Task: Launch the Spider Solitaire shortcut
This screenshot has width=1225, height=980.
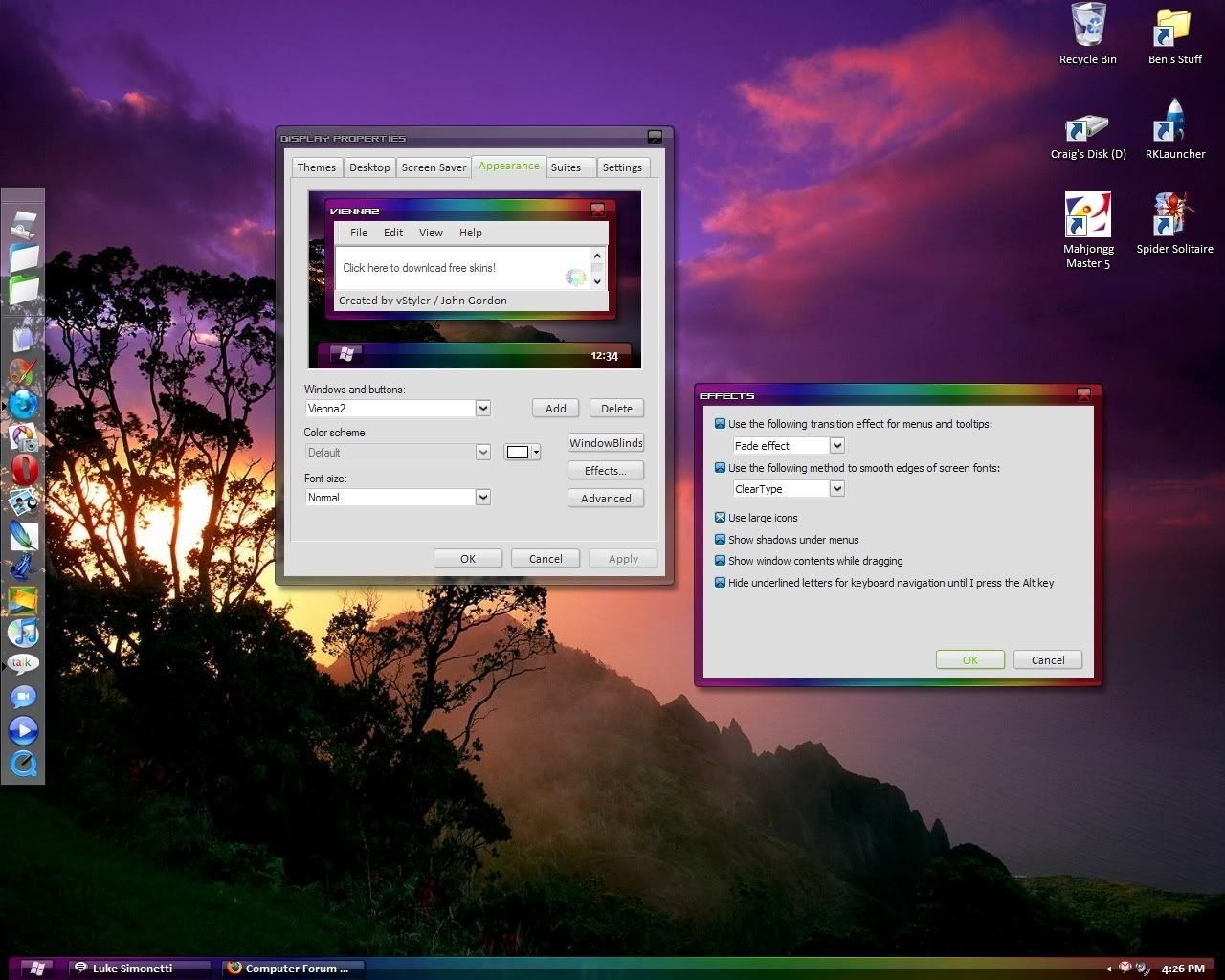Action: coord(1174,224)
